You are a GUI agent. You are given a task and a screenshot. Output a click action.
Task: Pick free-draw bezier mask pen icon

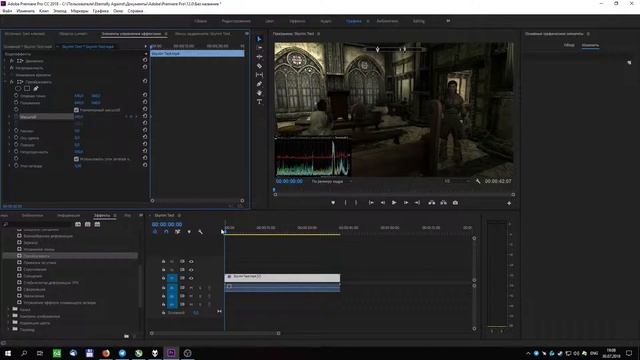pyautogui.click(x=36, y=89)
